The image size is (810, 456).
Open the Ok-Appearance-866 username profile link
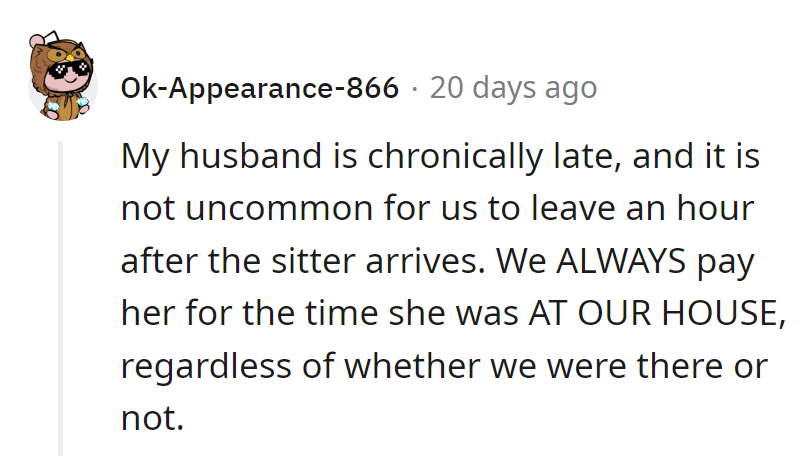point(259,89)
